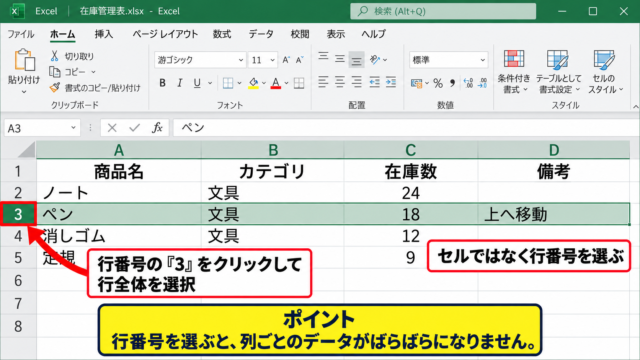640x360 pixels.
Task: Open Format as Table (テーブルとして書式設定)
Action: click(558, 72)
